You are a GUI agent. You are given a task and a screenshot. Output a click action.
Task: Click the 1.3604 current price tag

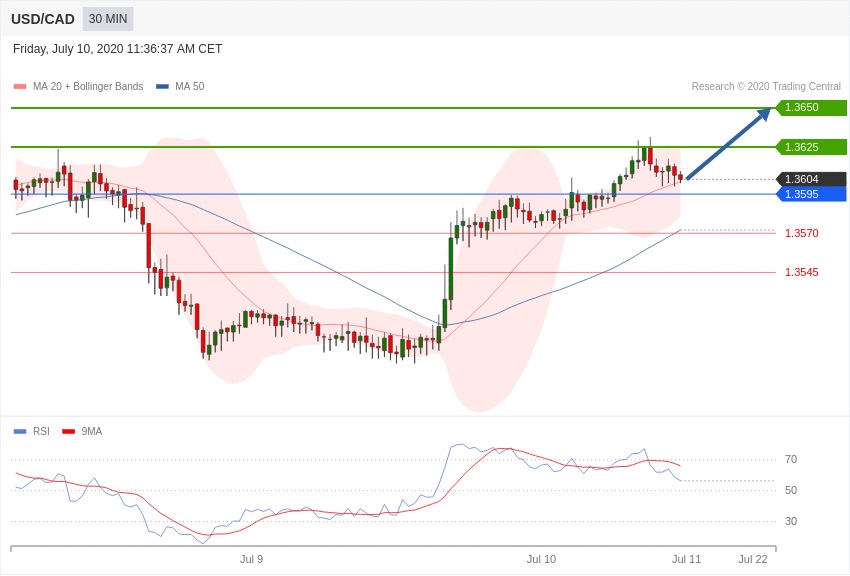pyautogui.click(x=811, y=179)
